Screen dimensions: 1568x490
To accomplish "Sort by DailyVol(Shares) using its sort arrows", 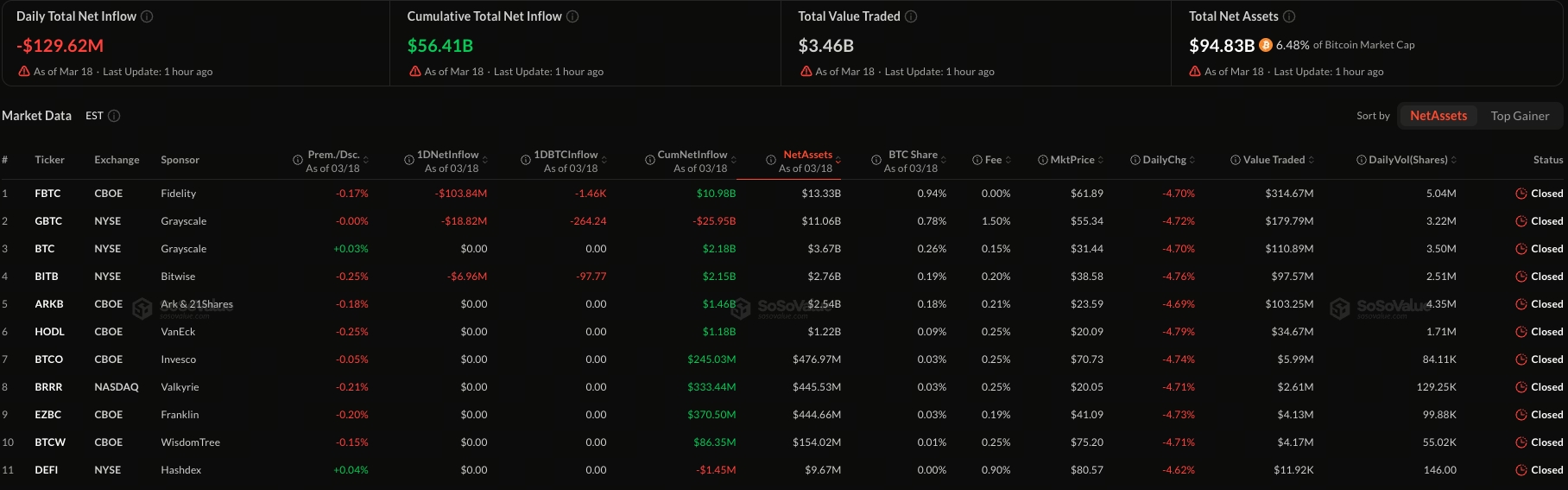I will pyautogui.click(x=1454, y=160).
